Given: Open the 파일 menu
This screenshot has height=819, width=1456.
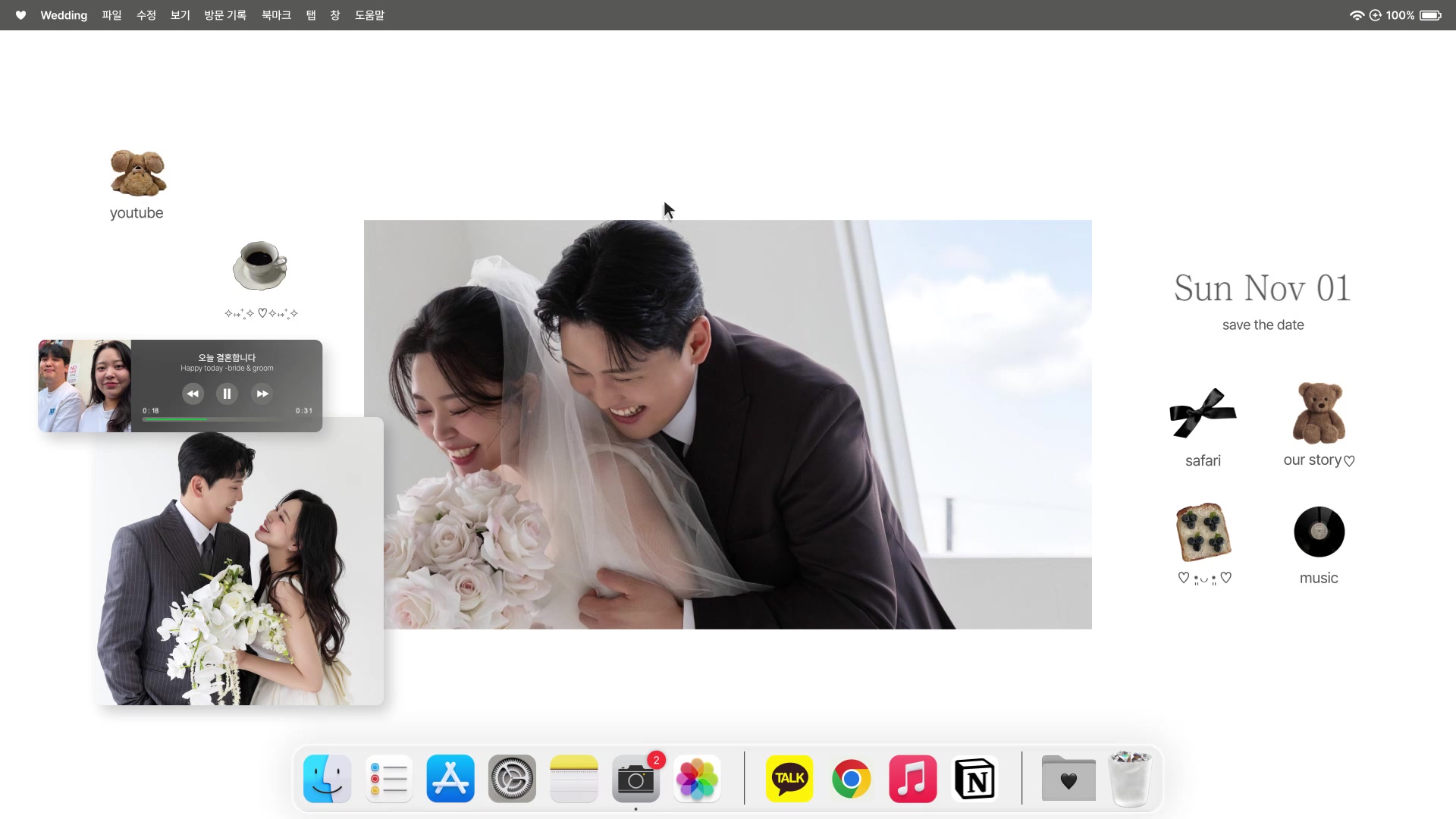Looking at the screenshot, I should pos(111,15).
